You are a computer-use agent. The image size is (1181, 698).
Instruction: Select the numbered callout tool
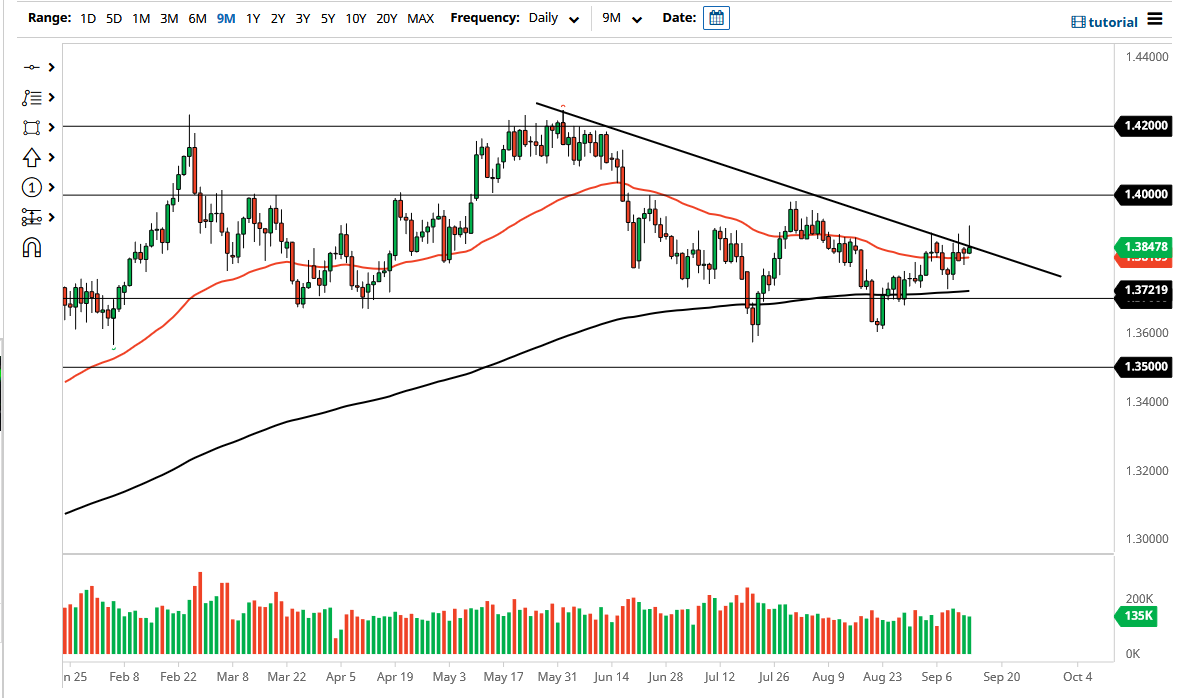[x=33, y=187]
